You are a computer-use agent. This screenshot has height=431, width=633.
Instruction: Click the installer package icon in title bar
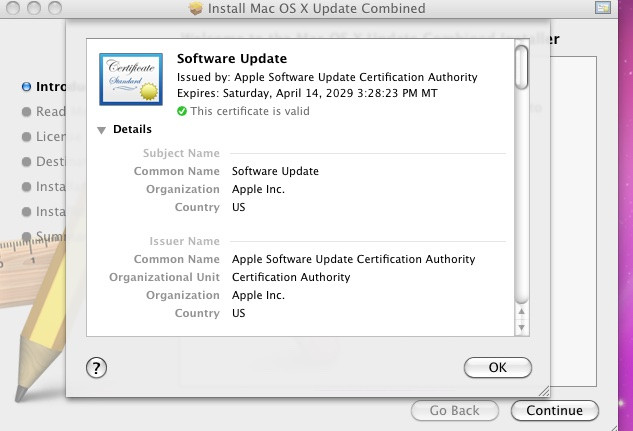[196, 8]
